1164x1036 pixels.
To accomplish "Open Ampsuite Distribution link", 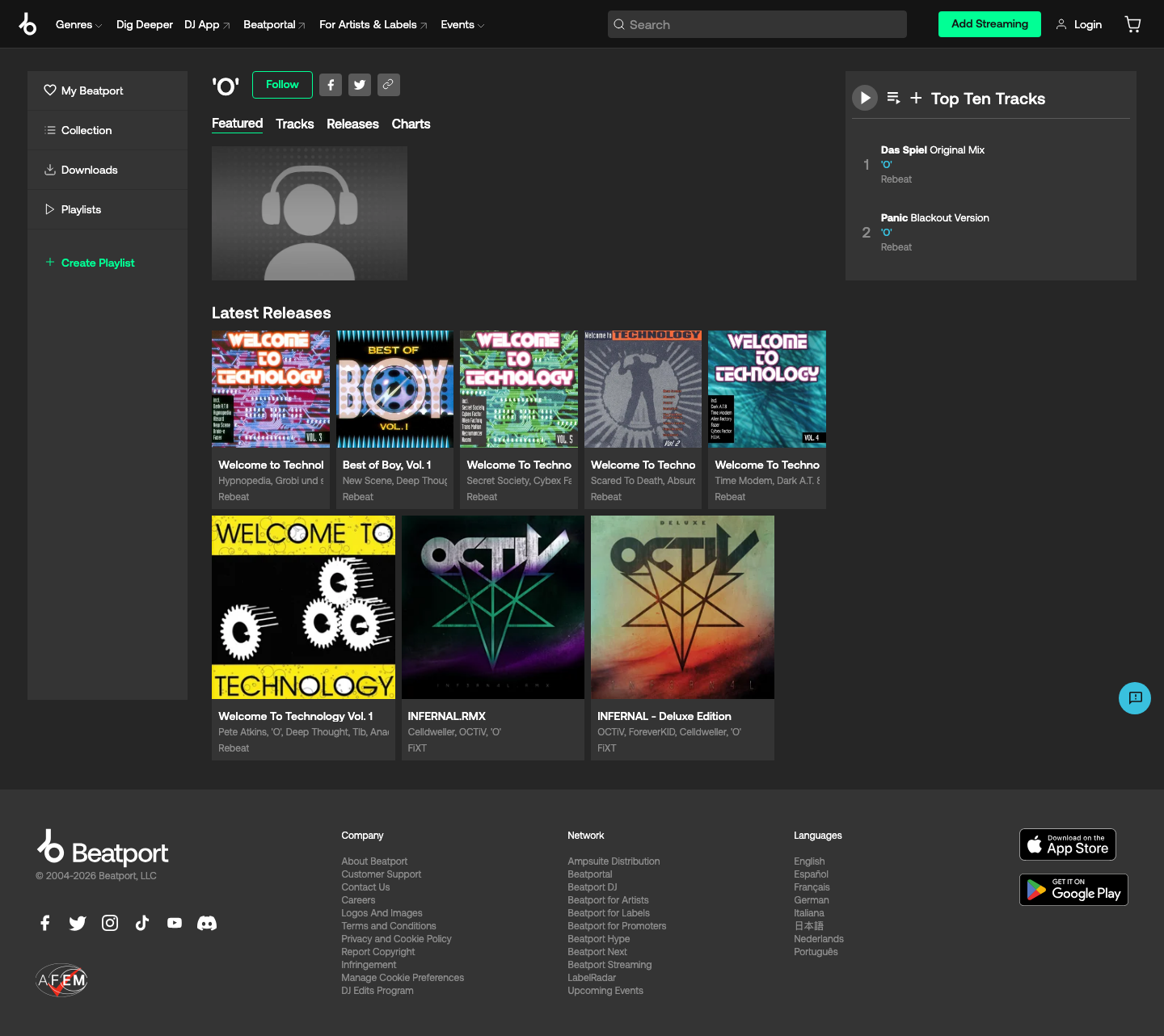I will point(614,861).
